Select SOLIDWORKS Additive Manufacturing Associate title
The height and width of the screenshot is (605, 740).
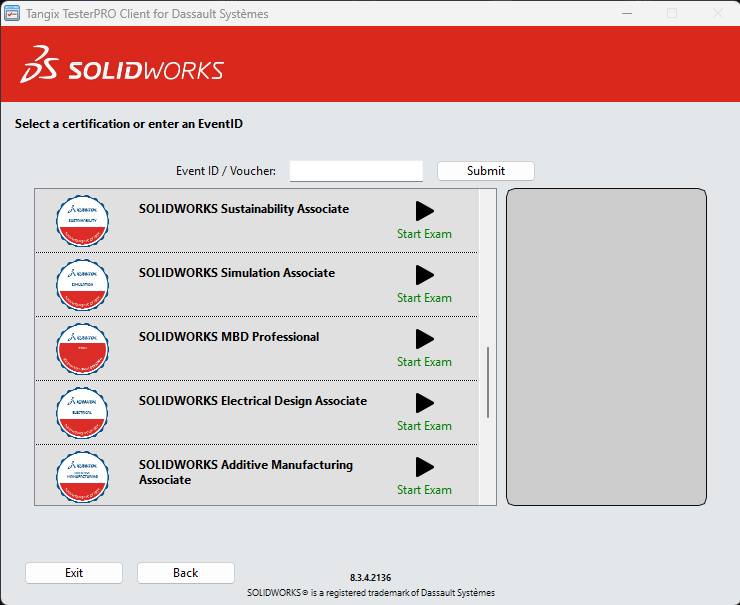pyautogui.click(x=246, y=472)
